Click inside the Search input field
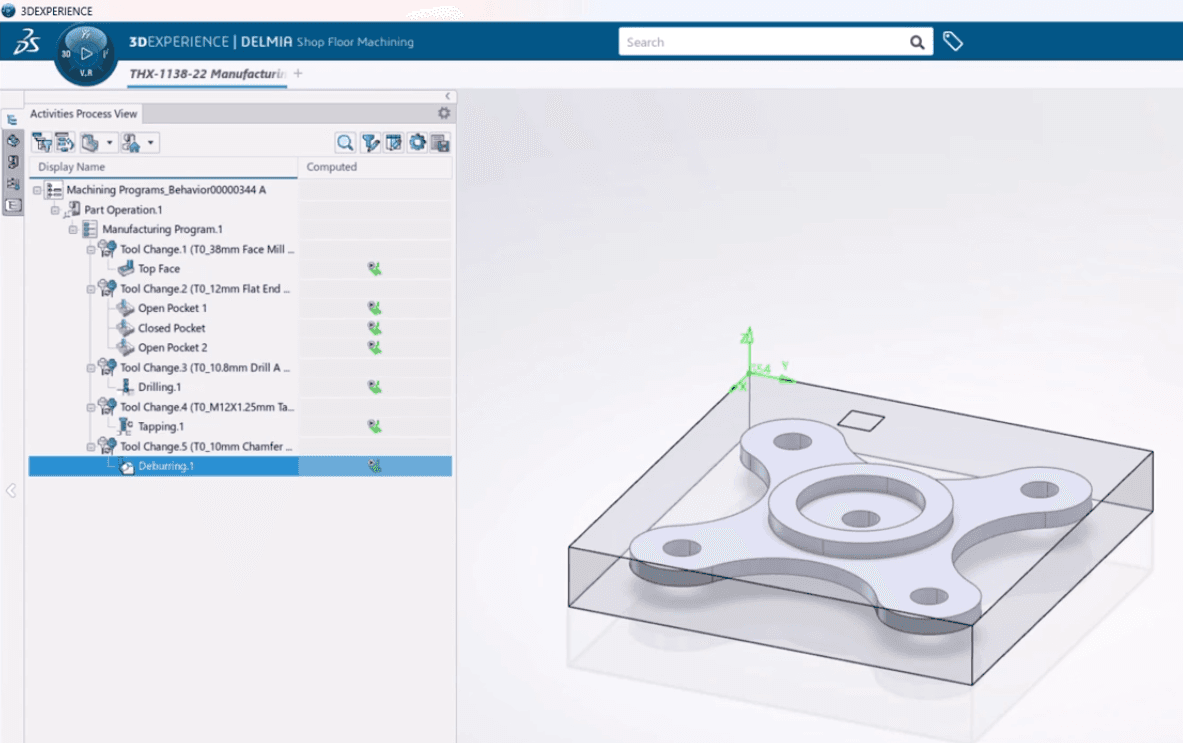The image size is (1183, 743). click(762, 42)
